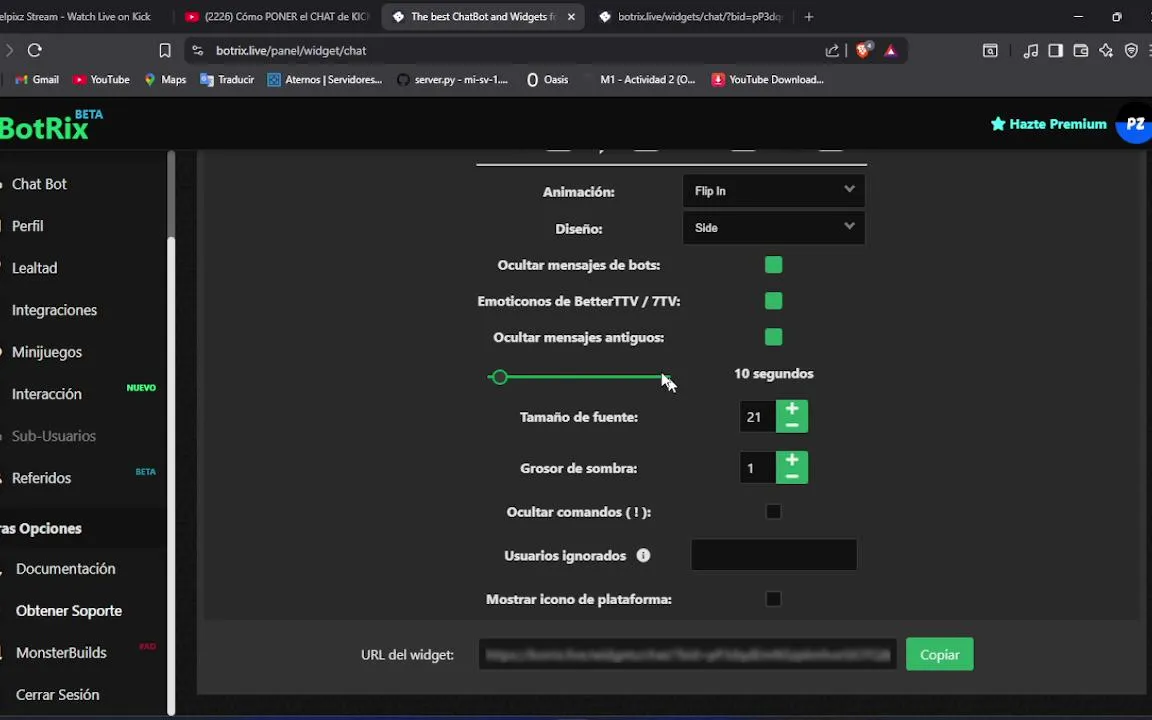Click the Copiar button
Screen dimensions: 1152x720
(939, 654)
